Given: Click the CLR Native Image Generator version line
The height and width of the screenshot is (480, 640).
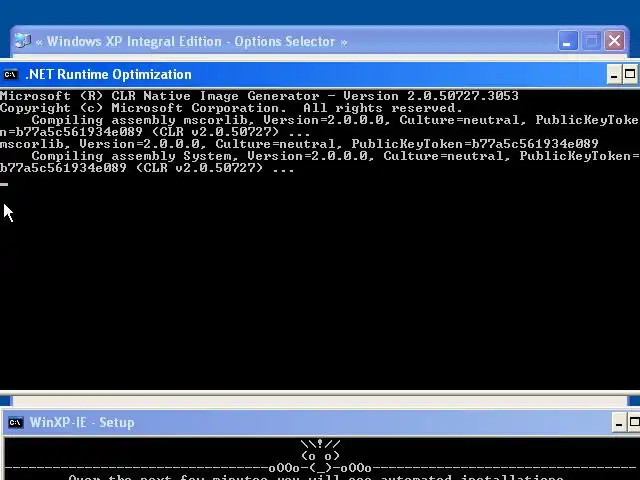Looking at the screenshot, I should point(259,96).
